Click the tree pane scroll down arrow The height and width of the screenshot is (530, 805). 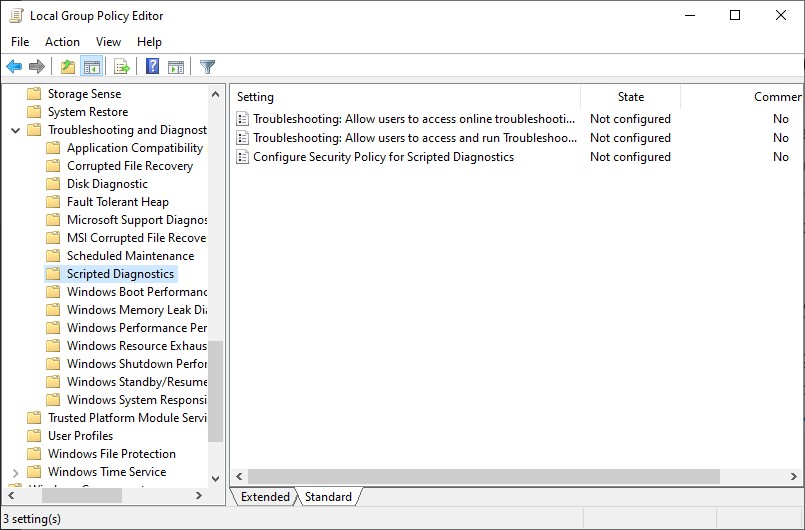216,479
